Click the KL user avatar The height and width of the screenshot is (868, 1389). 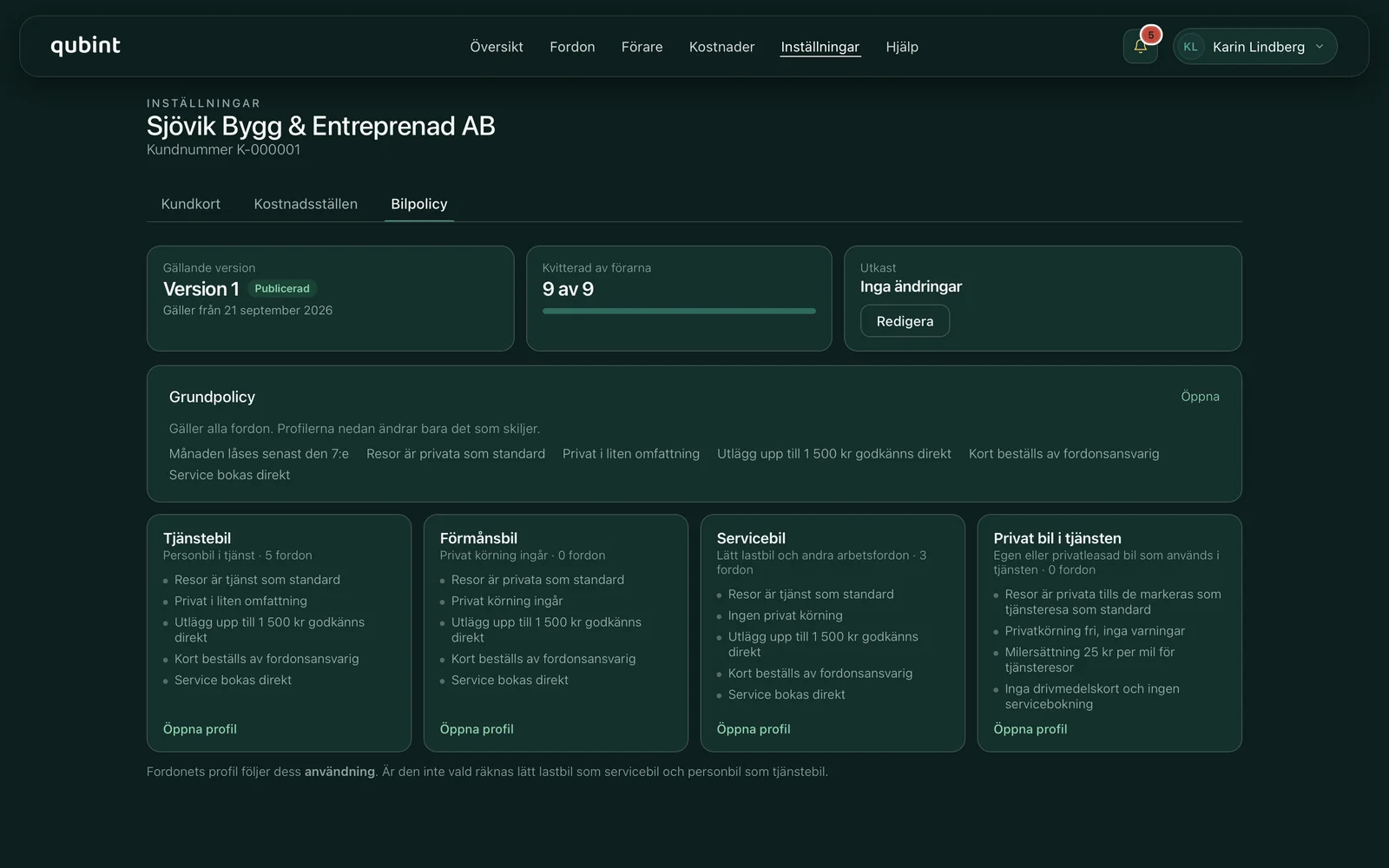coord(1190,47)
